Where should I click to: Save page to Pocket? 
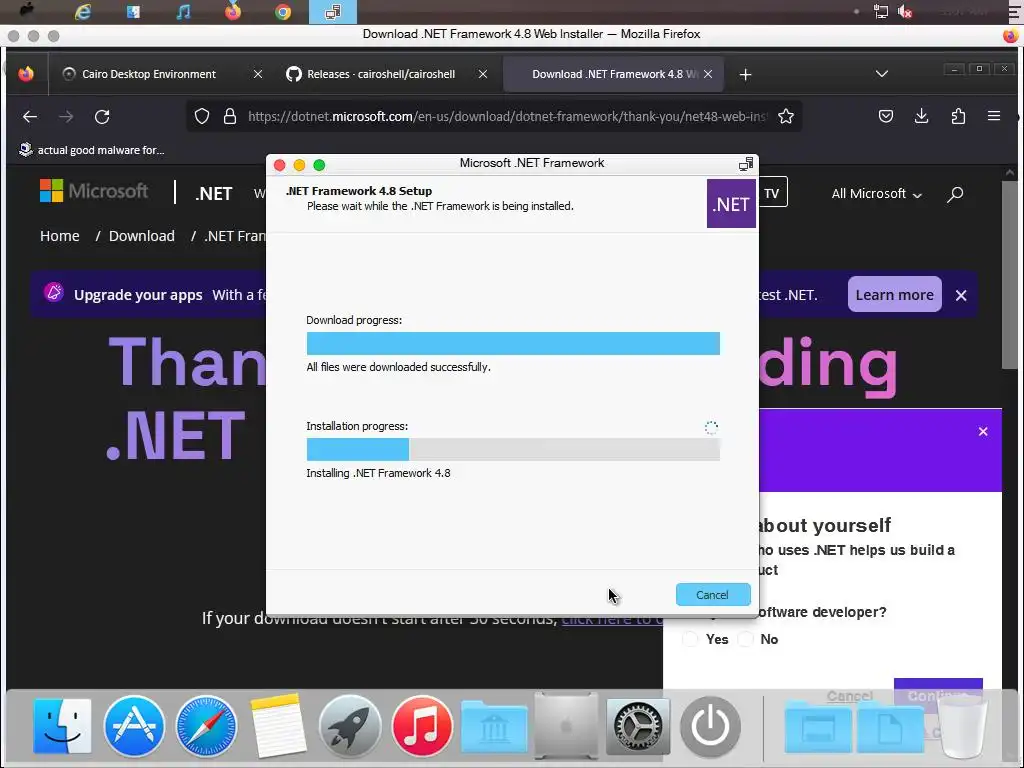(886, 117)
